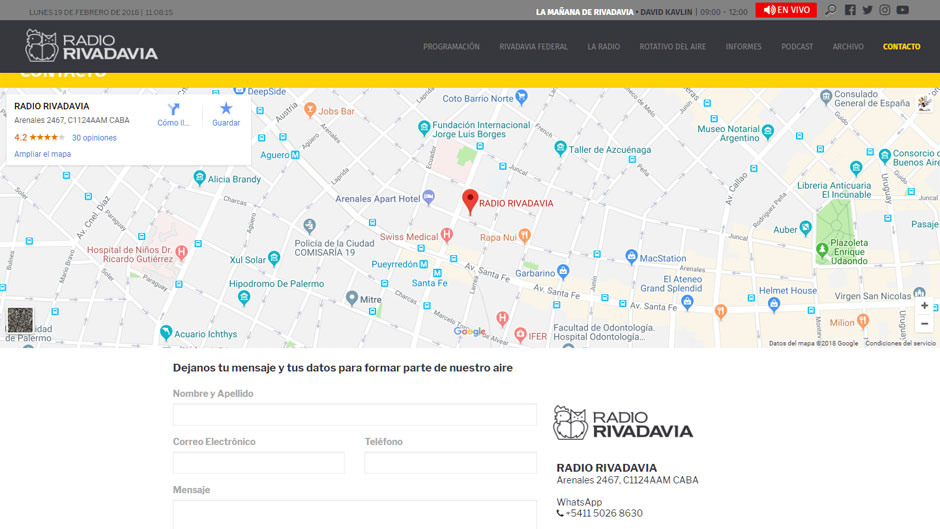The width and height of the screenshot is (940, 529).
Task: Open the Programación menu item
Action: point(451,47)
